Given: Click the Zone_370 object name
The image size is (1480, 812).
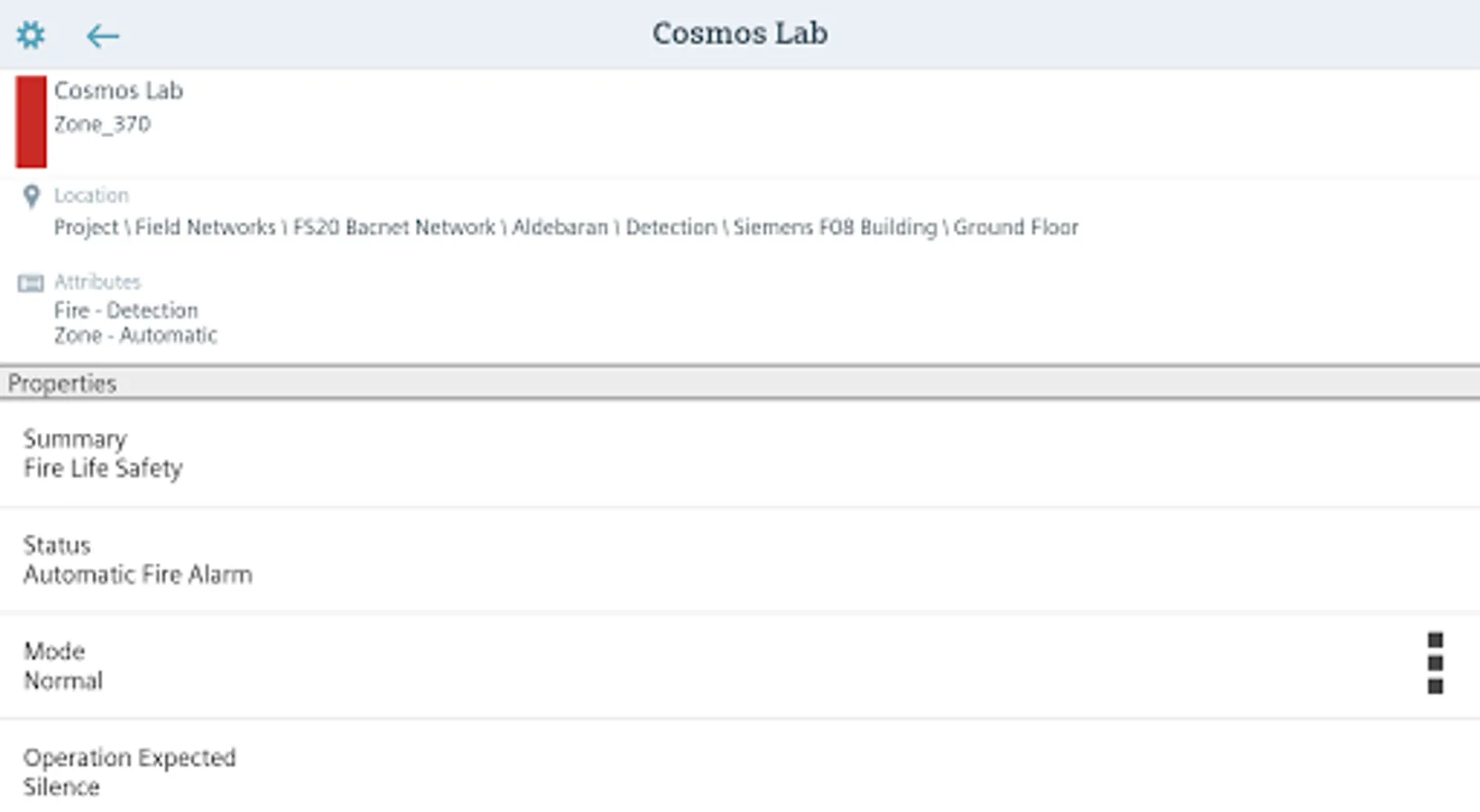Looking at the screenshot, I should tap(102, 125).
